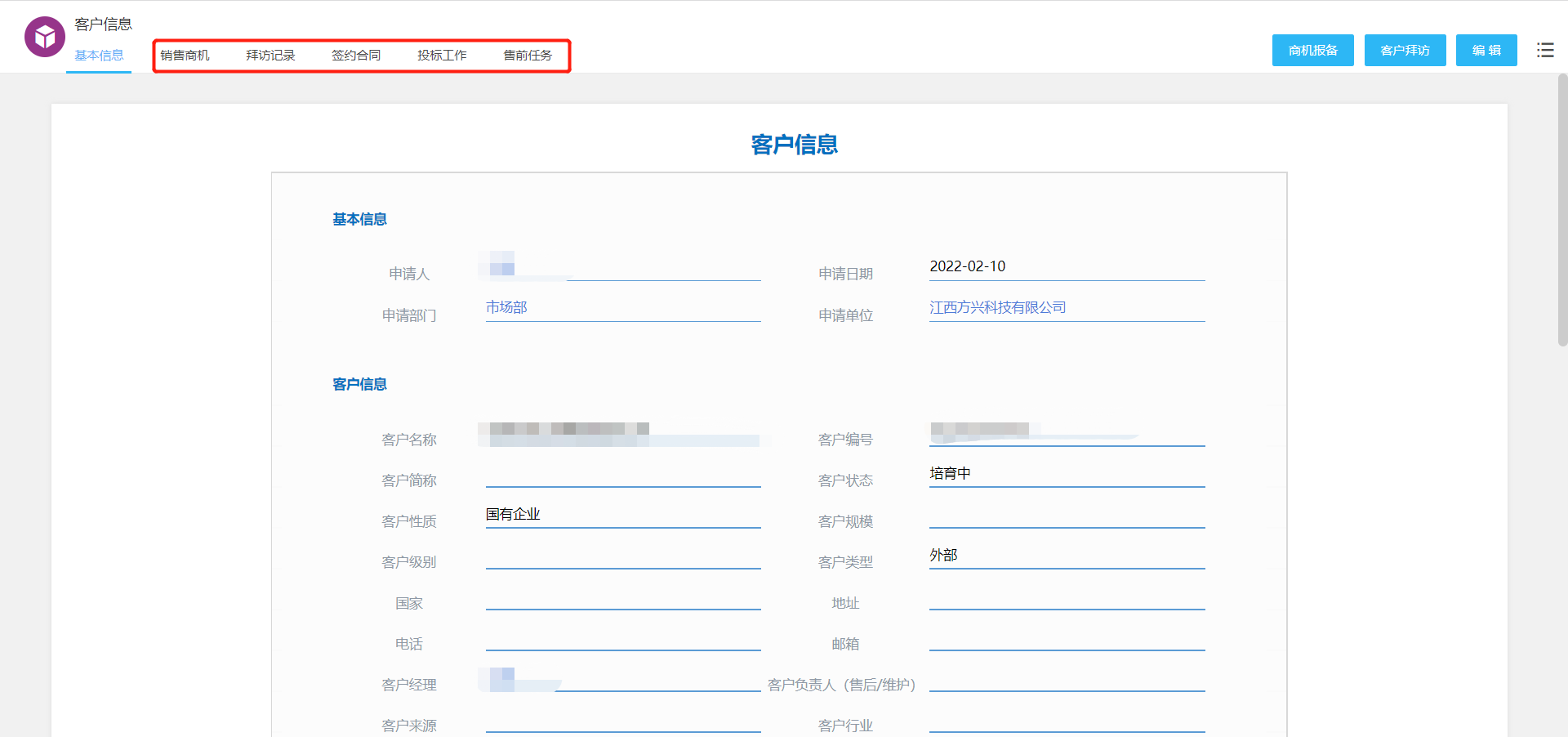Click the 客户负责人(售后/维护) field
This screenshot has width=1568, height=737.
coord(1067,678)
